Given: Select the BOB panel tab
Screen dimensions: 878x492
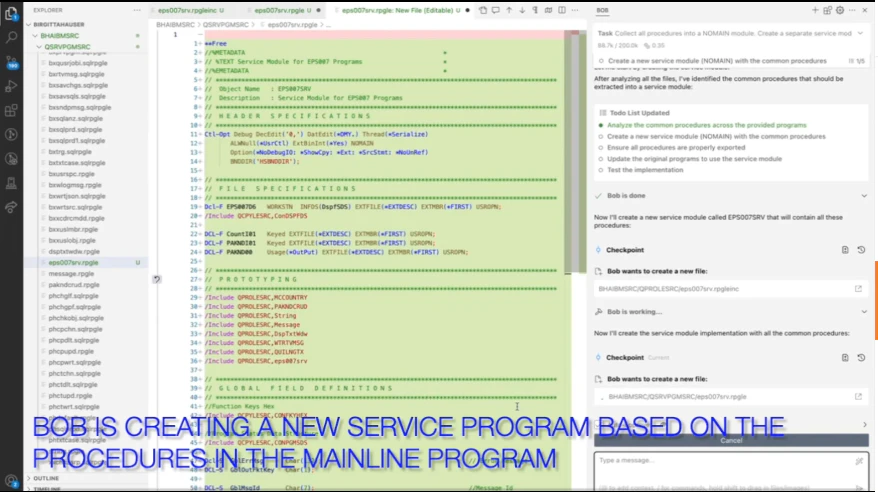Looking at the screenshot, I should pos(603,10).
